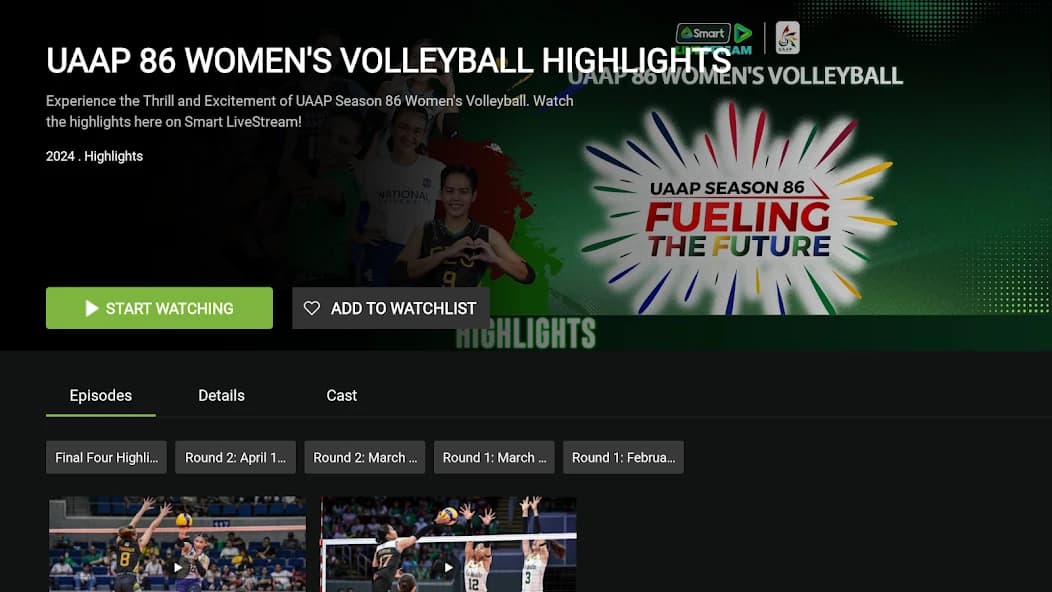
Task: Select the Final Four Highlights chip
Action: coord(107,457)
